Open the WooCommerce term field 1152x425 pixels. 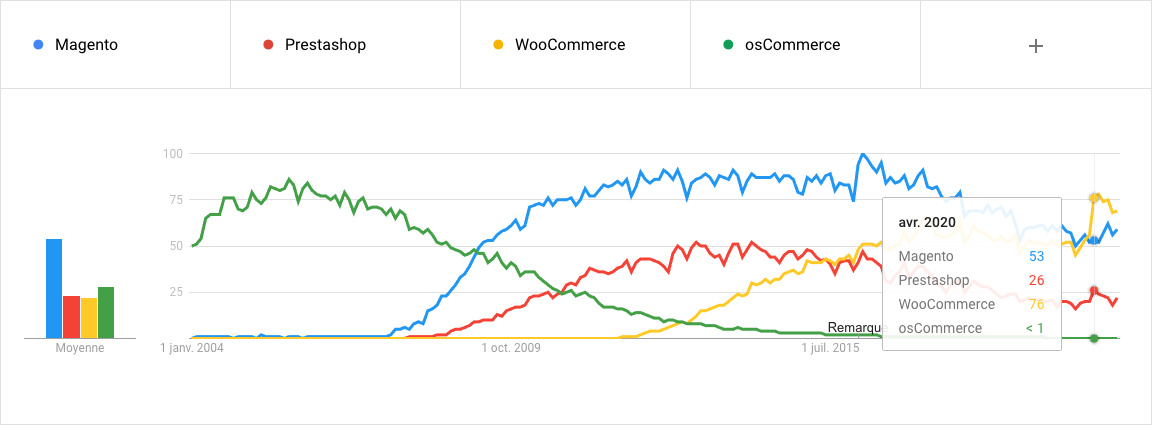tap(569, 45)
